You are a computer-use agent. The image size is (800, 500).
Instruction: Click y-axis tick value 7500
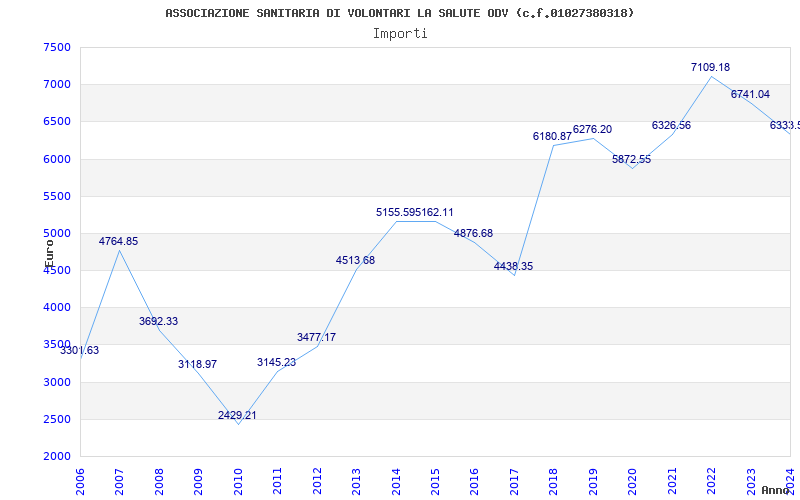57,47
